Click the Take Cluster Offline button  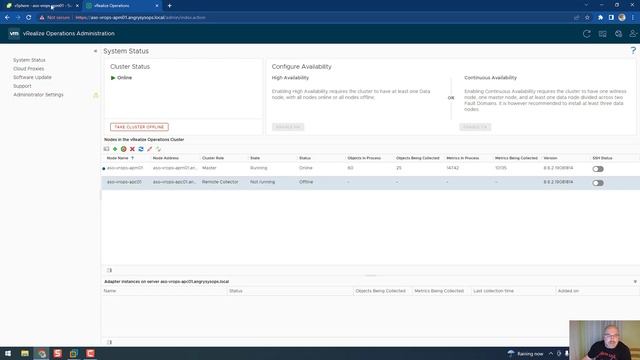139,127
